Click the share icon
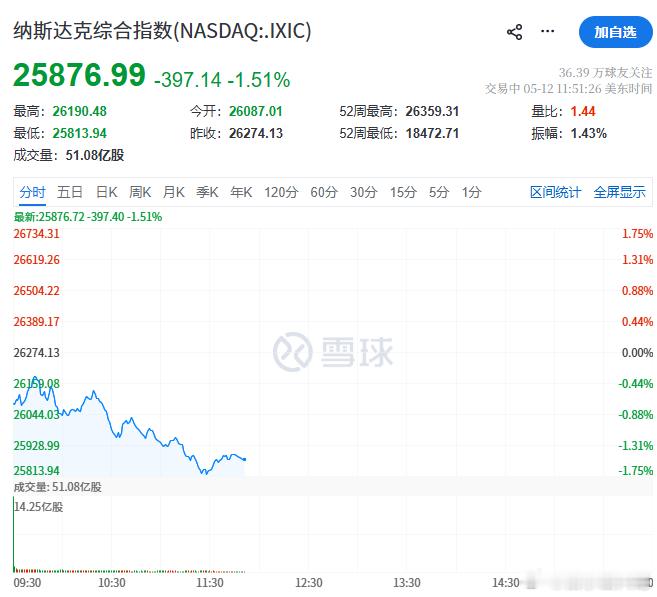This screenshot has width=657, height=597. click(x=515, y=32)
